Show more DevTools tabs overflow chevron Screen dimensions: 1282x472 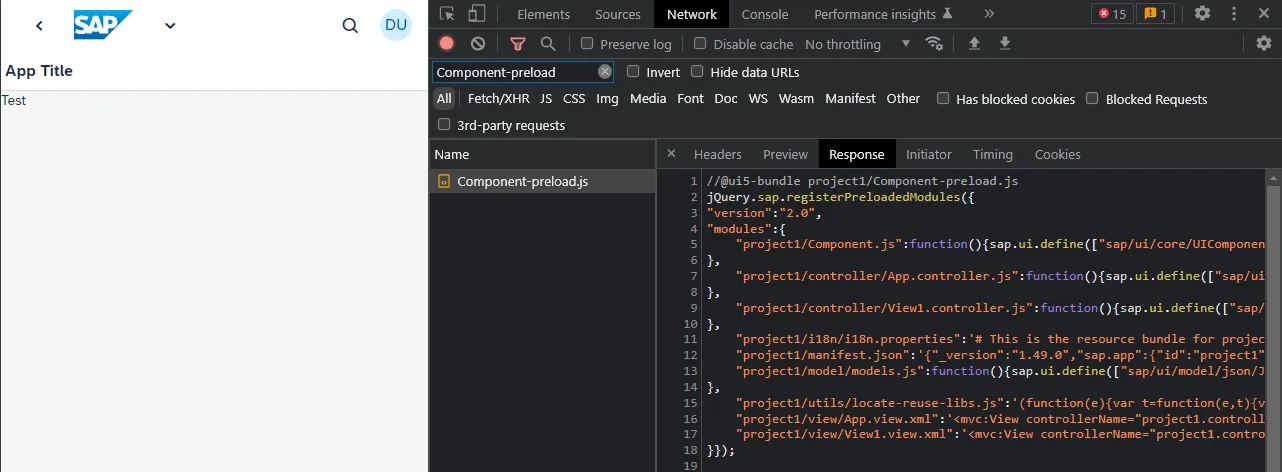[989, 14]
